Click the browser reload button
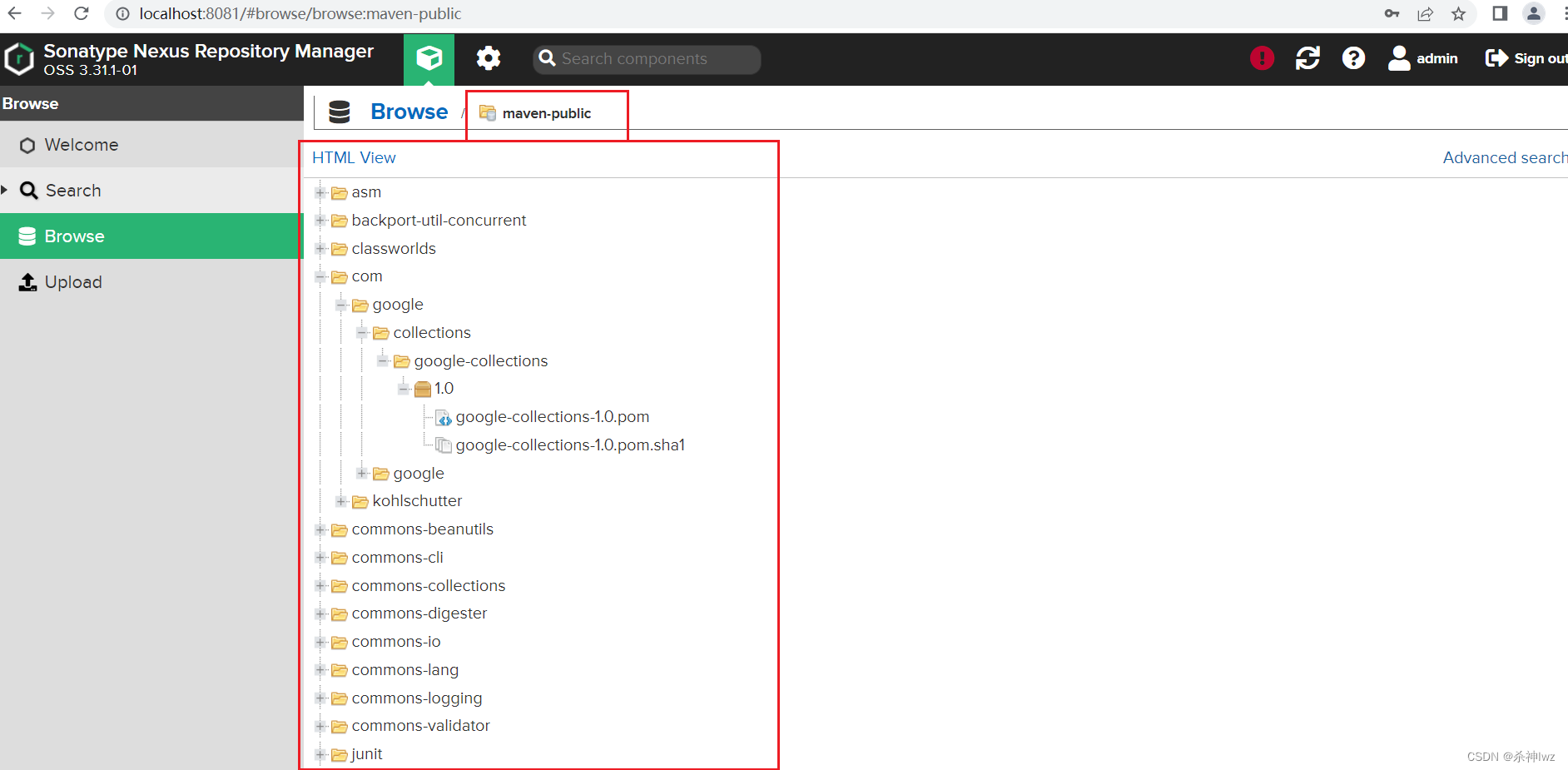This screenshot has width=1568, height=770. tap(82, 13)
